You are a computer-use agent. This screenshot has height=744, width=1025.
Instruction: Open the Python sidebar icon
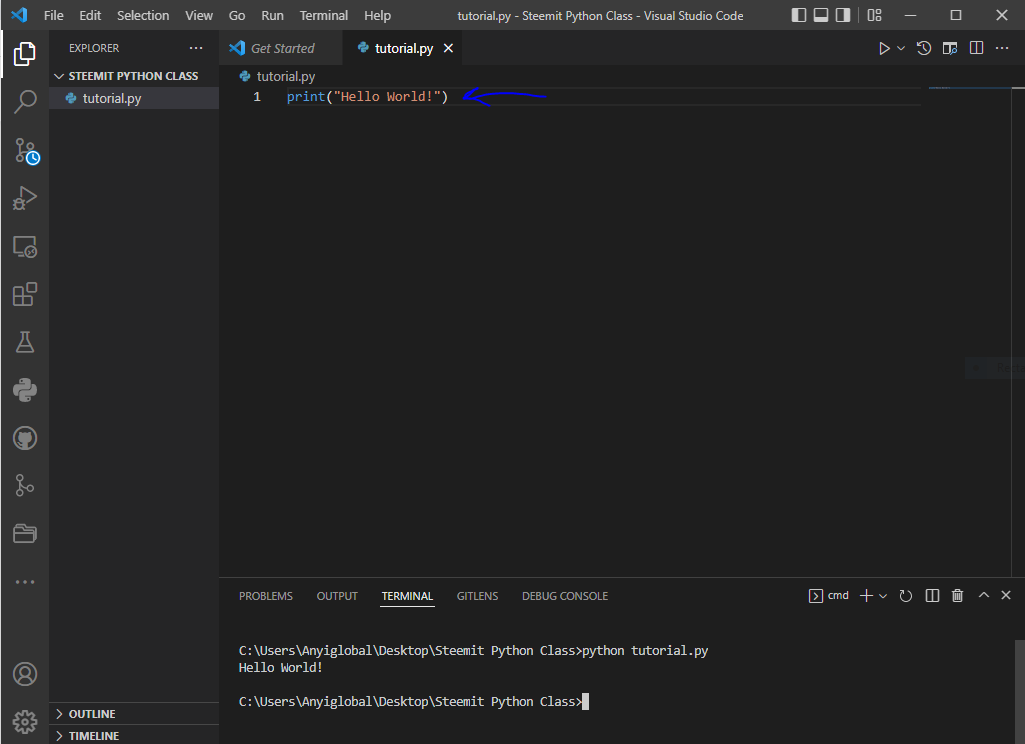(x=25, y=390)
